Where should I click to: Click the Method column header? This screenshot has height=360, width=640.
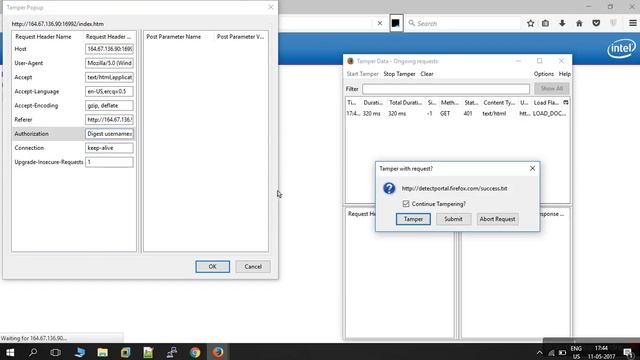[x=449, y=102]
